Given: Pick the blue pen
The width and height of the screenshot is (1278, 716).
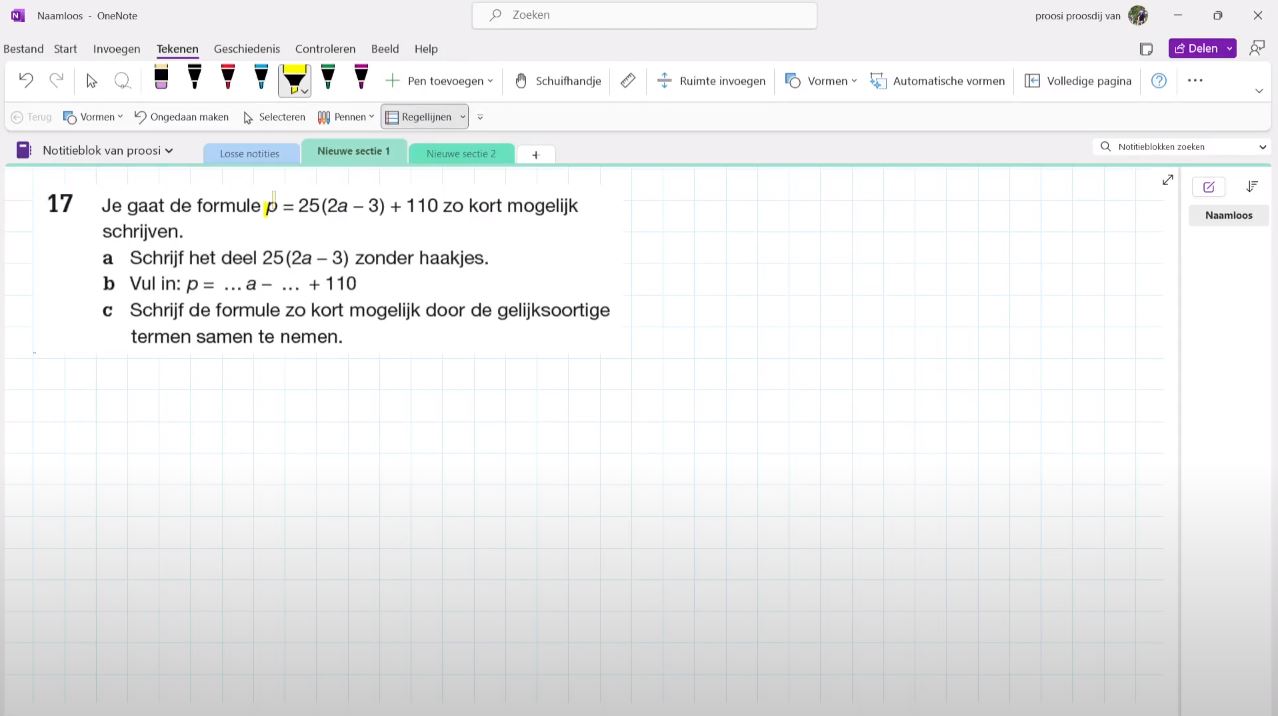Looking at the screenshot, I should (x=261, y=78).
